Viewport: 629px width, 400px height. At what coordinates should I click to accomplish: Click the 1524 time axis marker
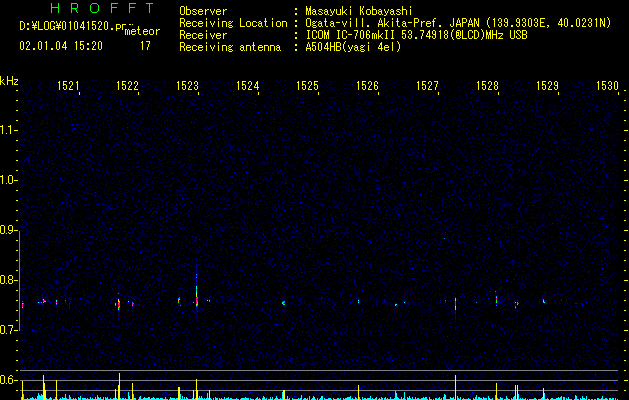(248, 86)
